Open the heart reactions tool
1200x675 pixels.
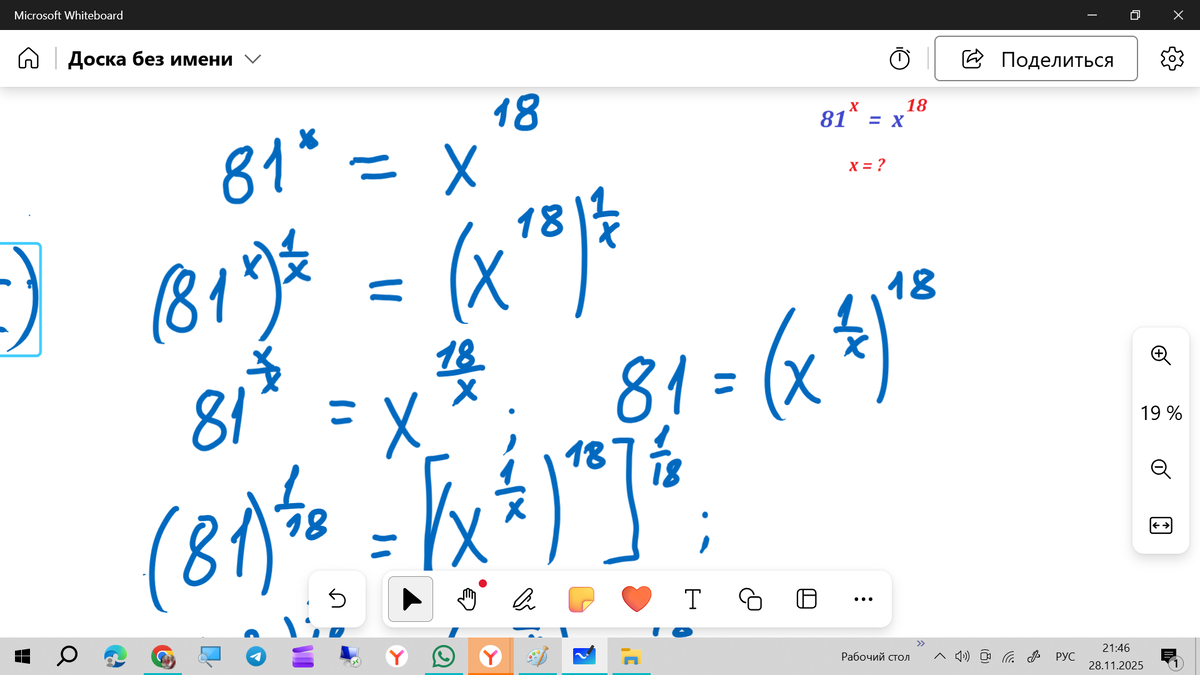click(x=636, y=599)
